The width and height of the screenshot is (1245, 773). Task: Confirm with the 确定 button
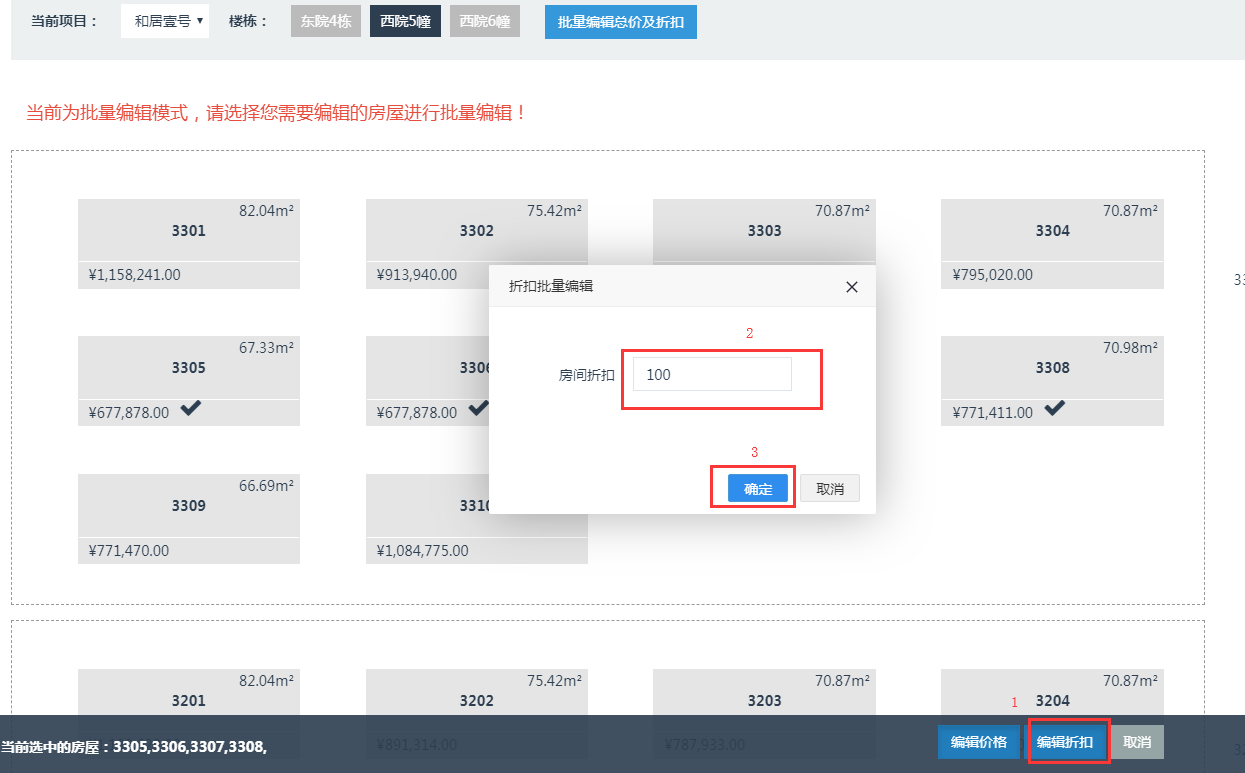[758, 489]
